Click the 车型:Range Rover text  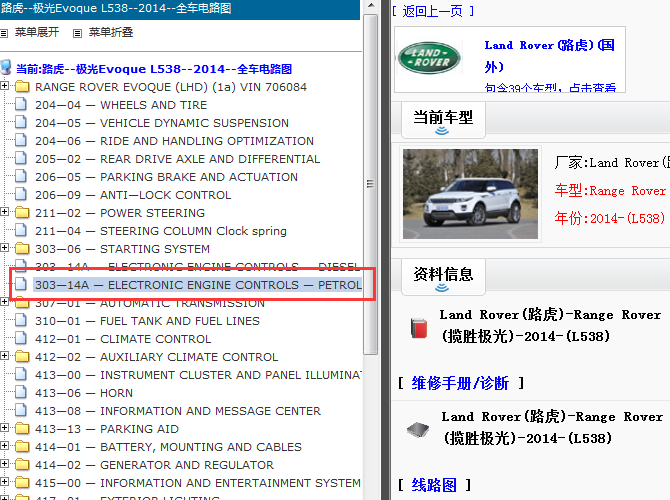point(610,190)
